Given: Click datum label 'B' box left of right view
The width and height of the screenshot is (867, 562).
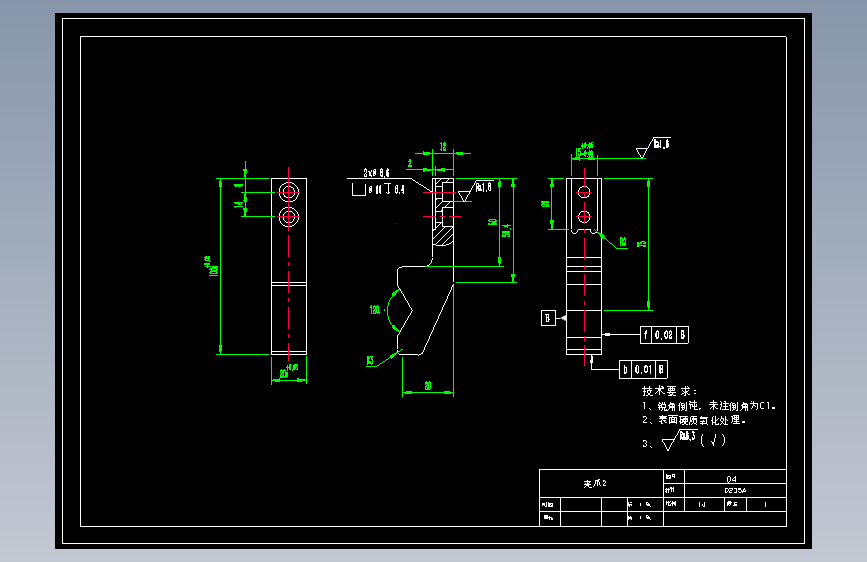Looking at the screenshot, I should 548,318.
